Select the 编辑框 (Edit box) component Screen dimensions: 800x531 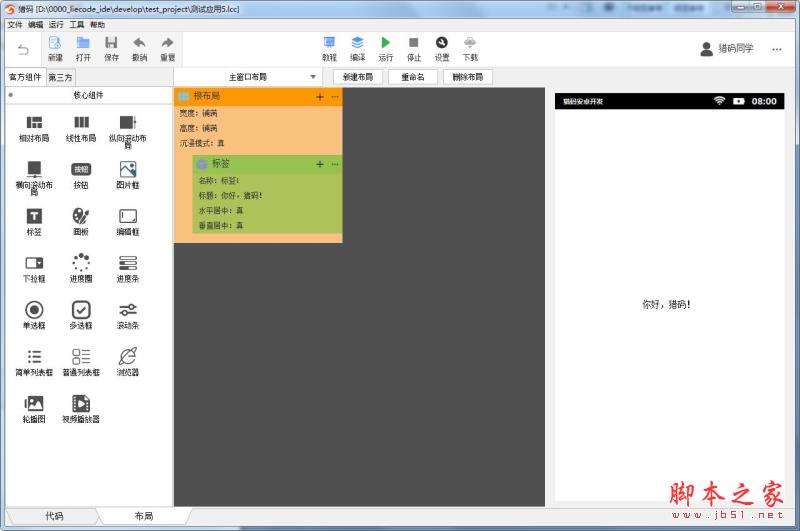(128, 221)
